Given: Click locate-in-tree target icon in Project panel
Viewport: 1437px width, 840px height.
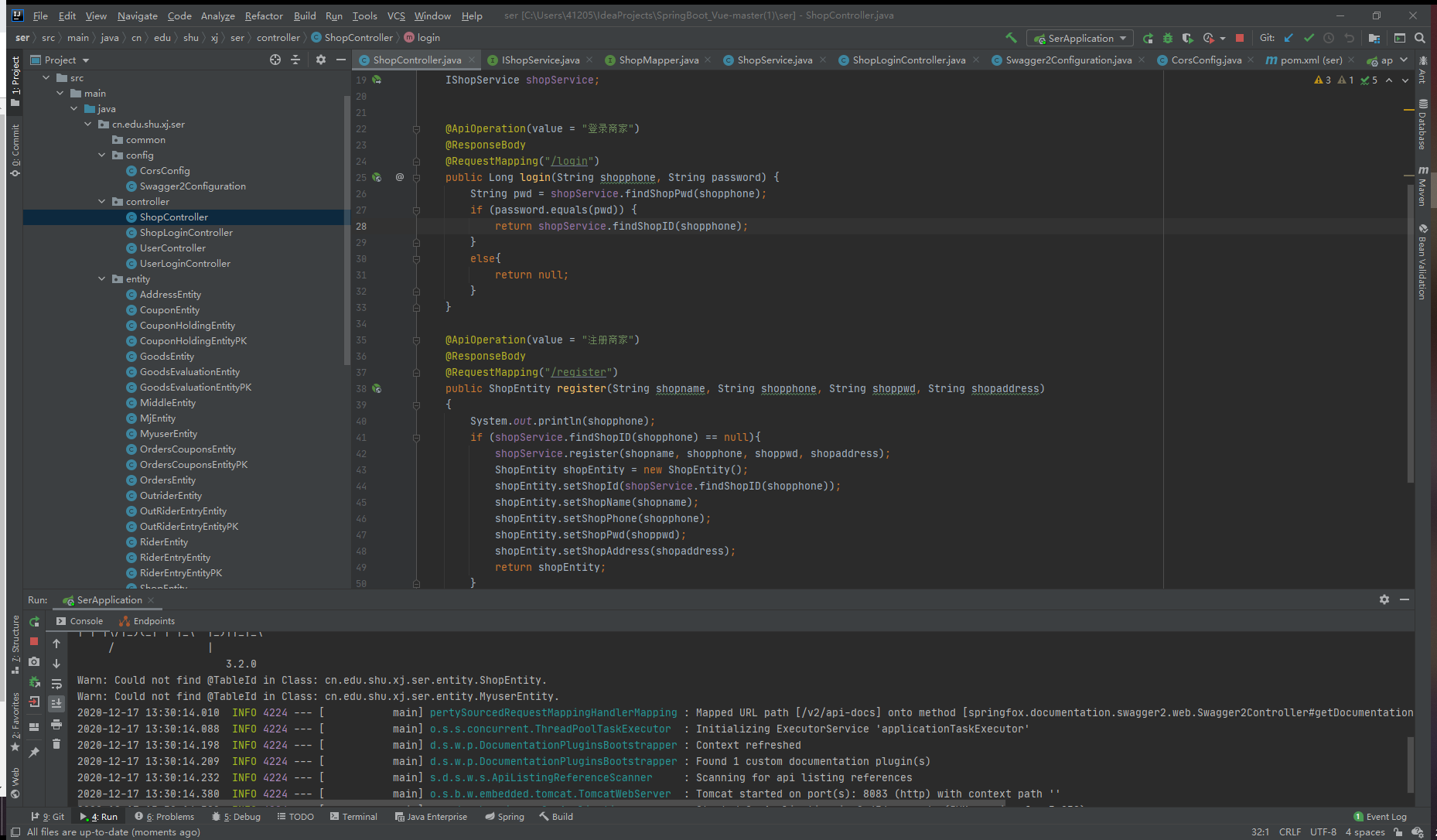Looking at the screenshot, I should click(x=275, y=60).
